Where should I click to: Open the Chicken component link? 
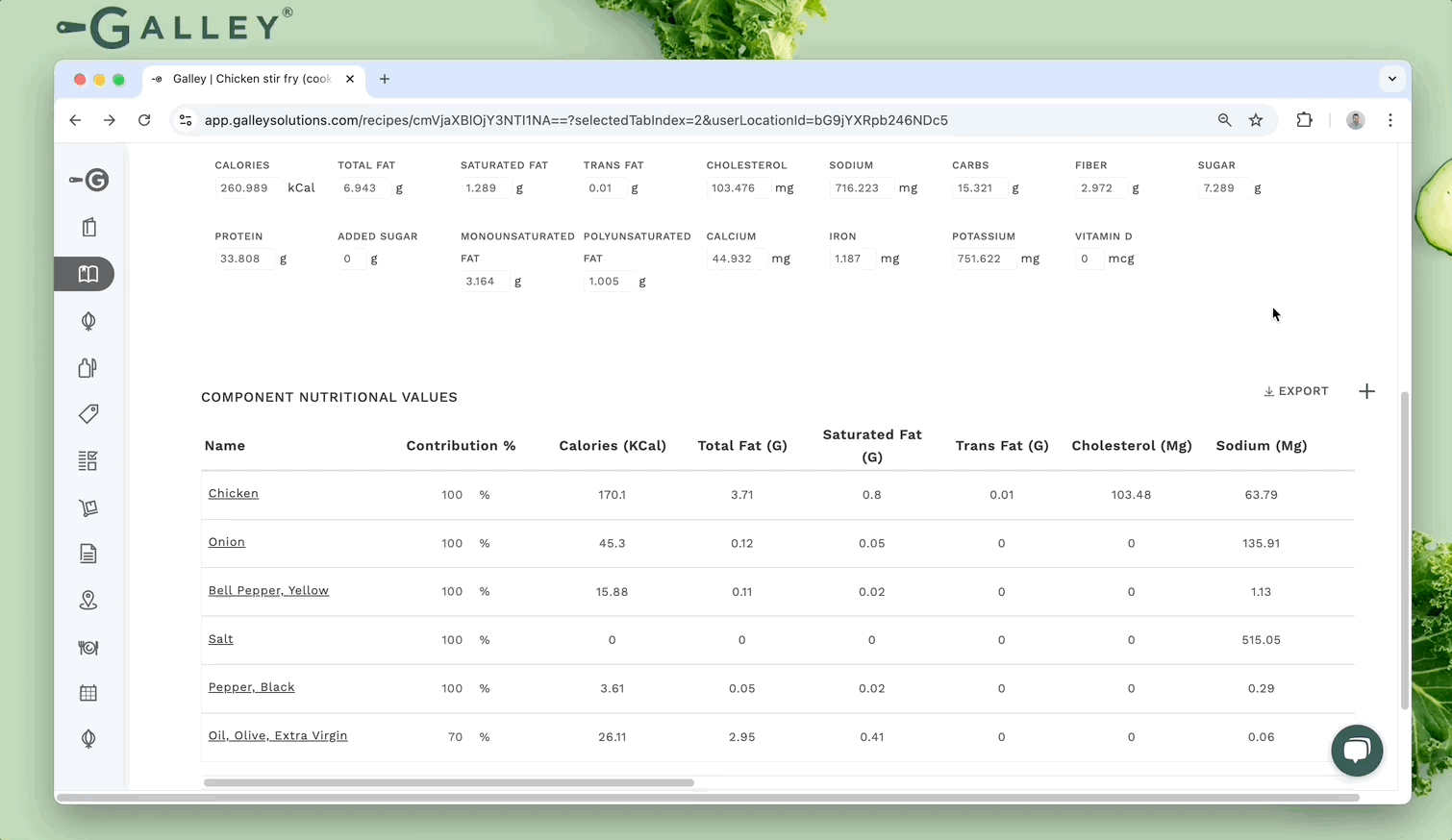(234, 493)
